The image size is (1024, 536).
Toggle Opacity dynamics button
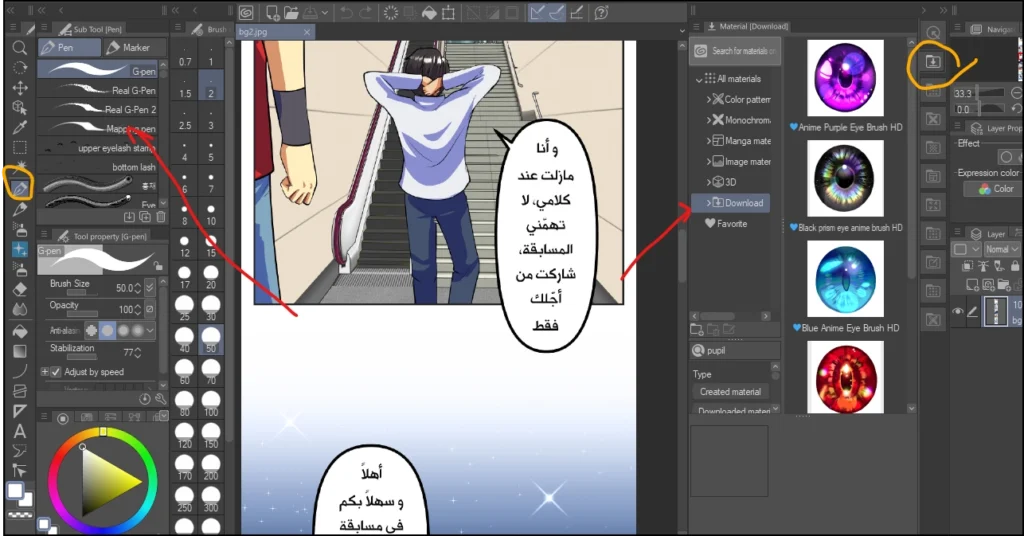(x=150, y=309)
